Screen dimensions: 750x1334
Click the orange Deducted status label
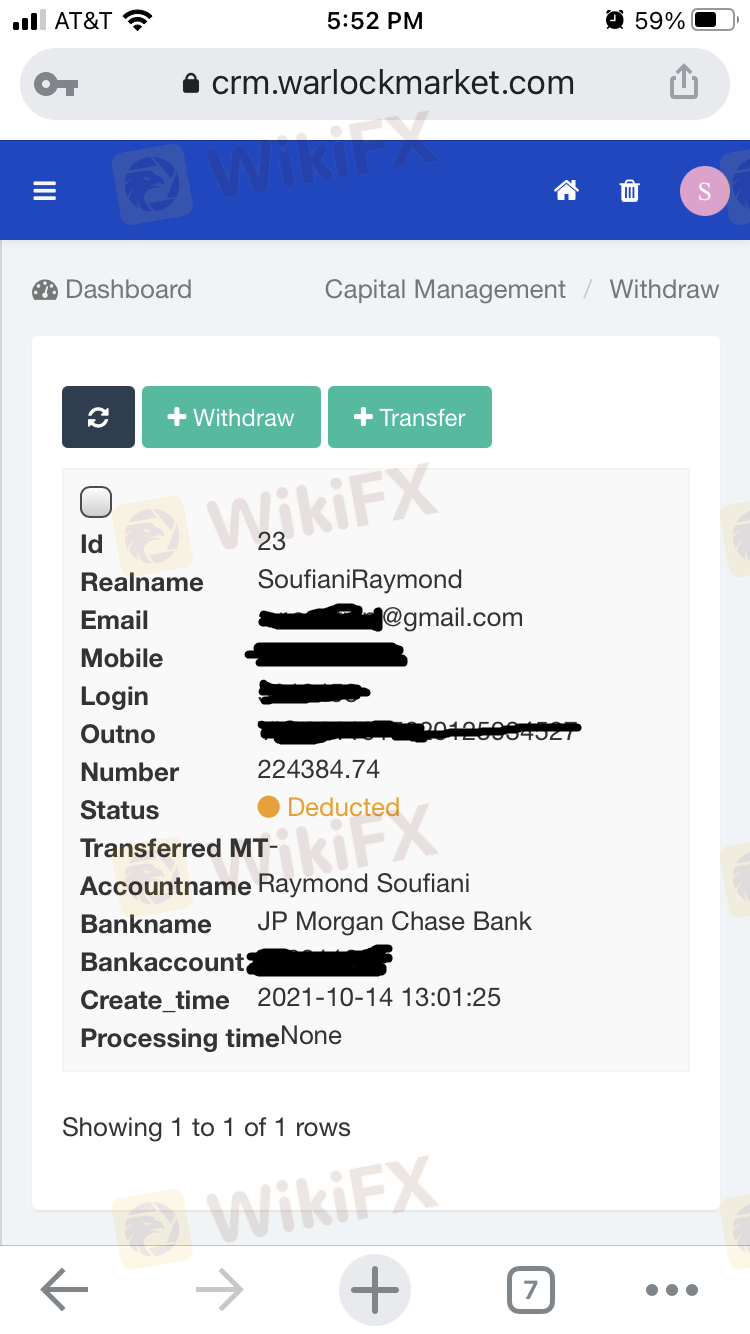click(x=343, y=807)
